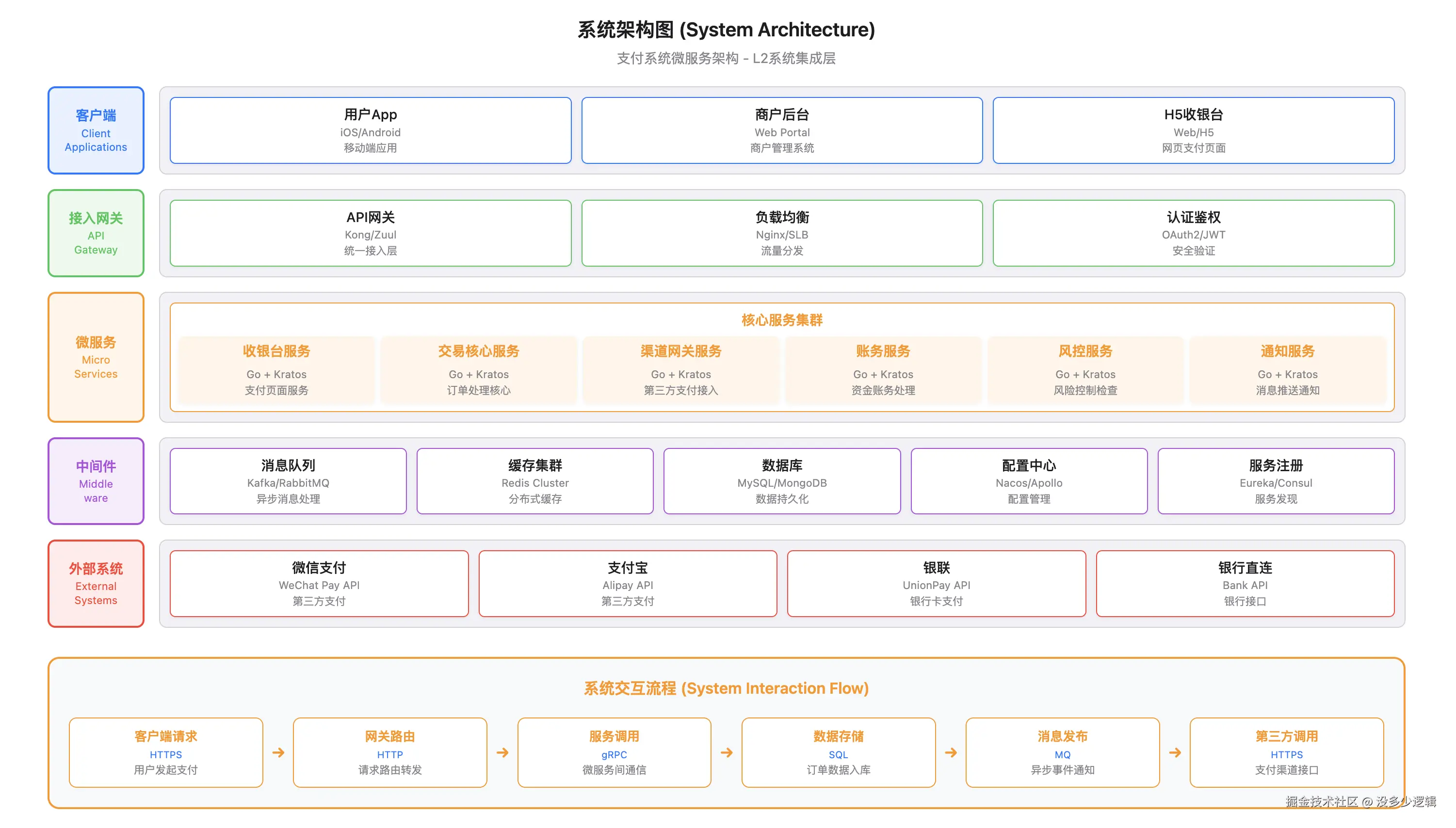Select the H5收银台 box
The height and width of the screenshot is (828, 1456).
pyautogui.click(x=1193, y=130)
